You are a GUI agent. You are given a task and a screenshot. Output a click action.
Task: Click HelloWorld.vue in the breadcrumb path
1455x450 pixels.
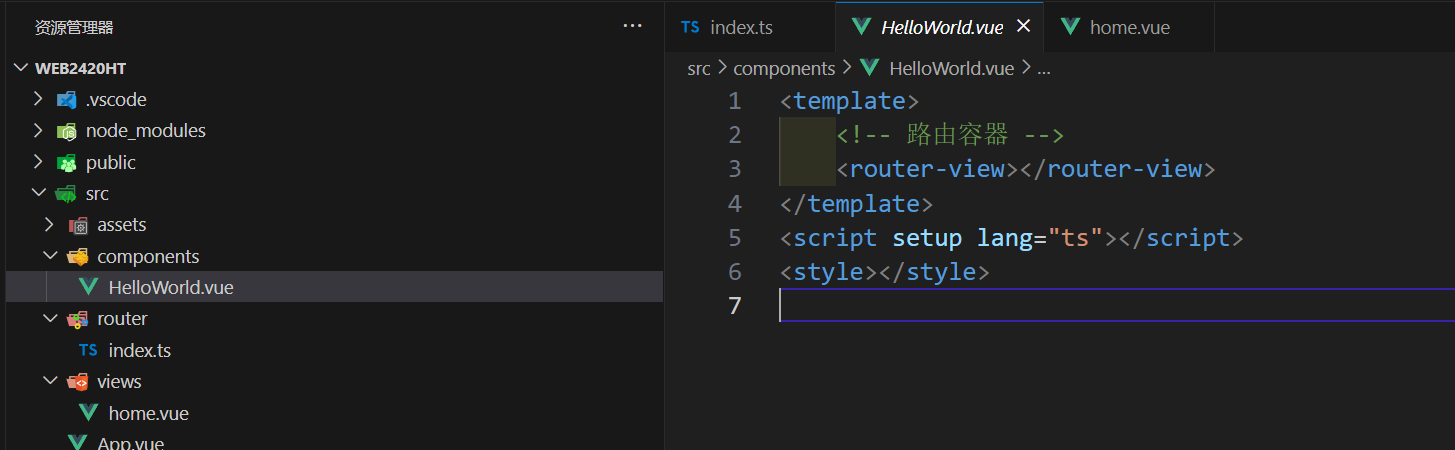(951, 69)
